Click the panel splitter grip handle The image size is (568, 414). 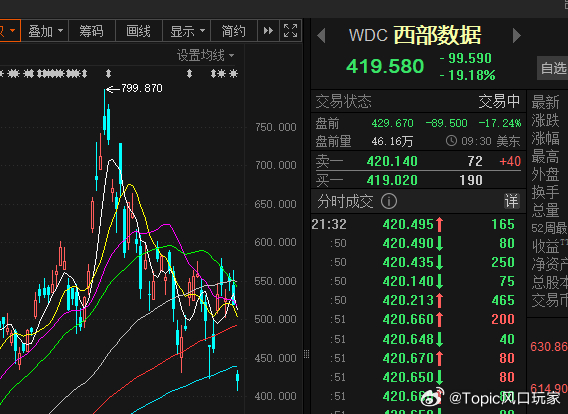(306, 354)
